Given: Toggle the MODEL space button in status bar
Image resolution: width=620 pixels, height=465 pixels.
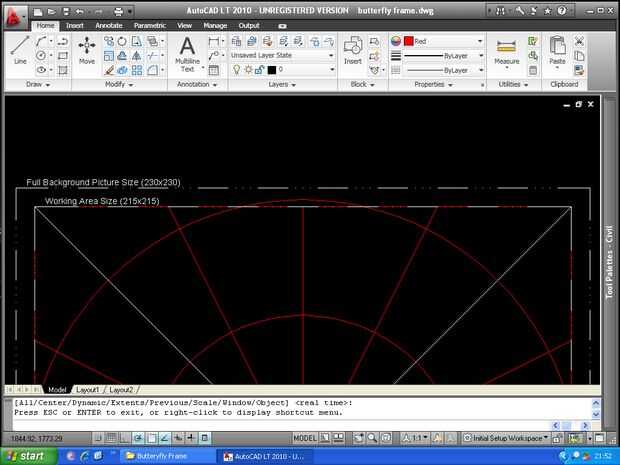Looking at the screenshot, I should [x=305, y=438].
